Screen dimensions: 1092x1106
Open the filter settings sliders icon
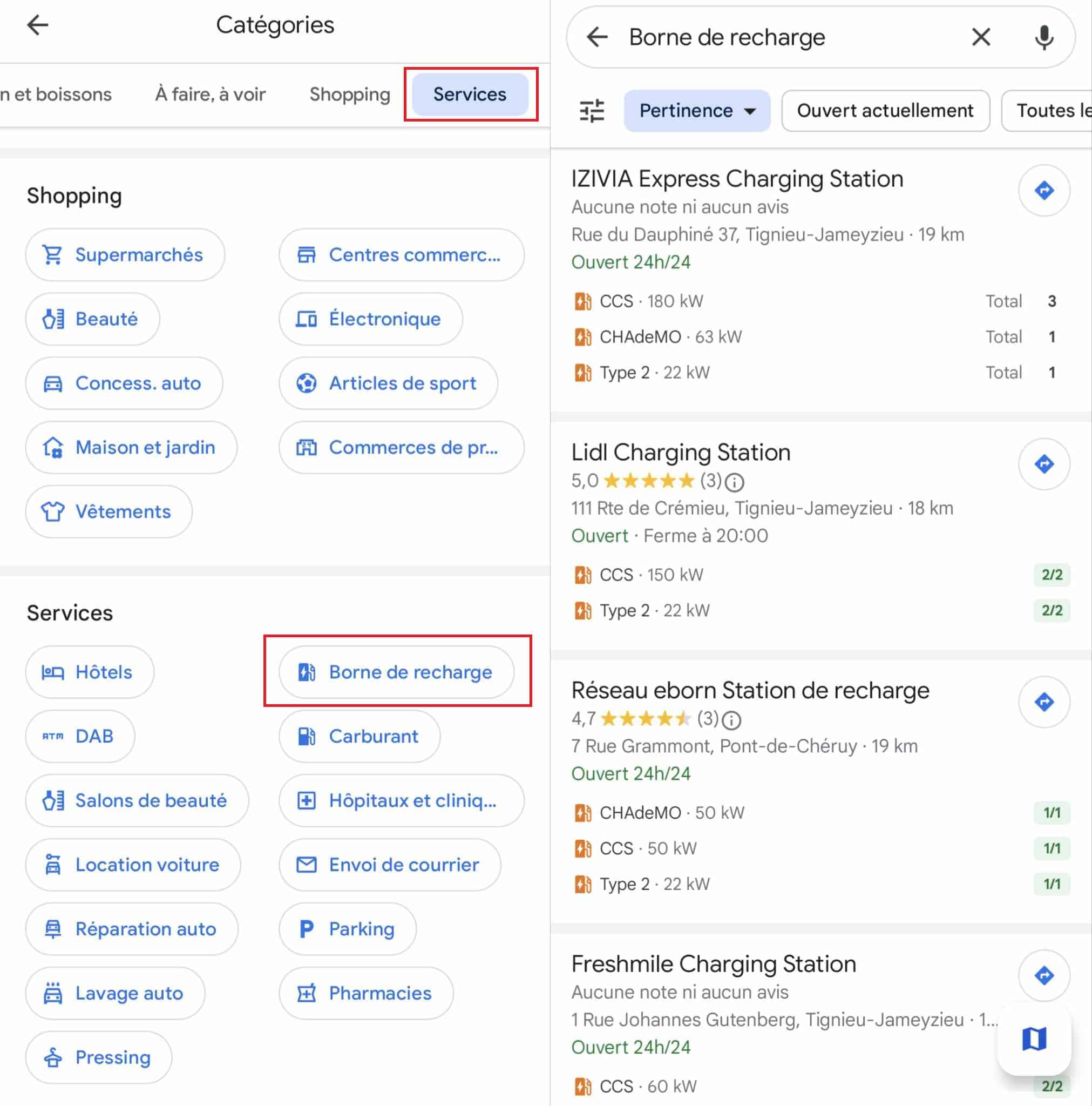point(591,111)
